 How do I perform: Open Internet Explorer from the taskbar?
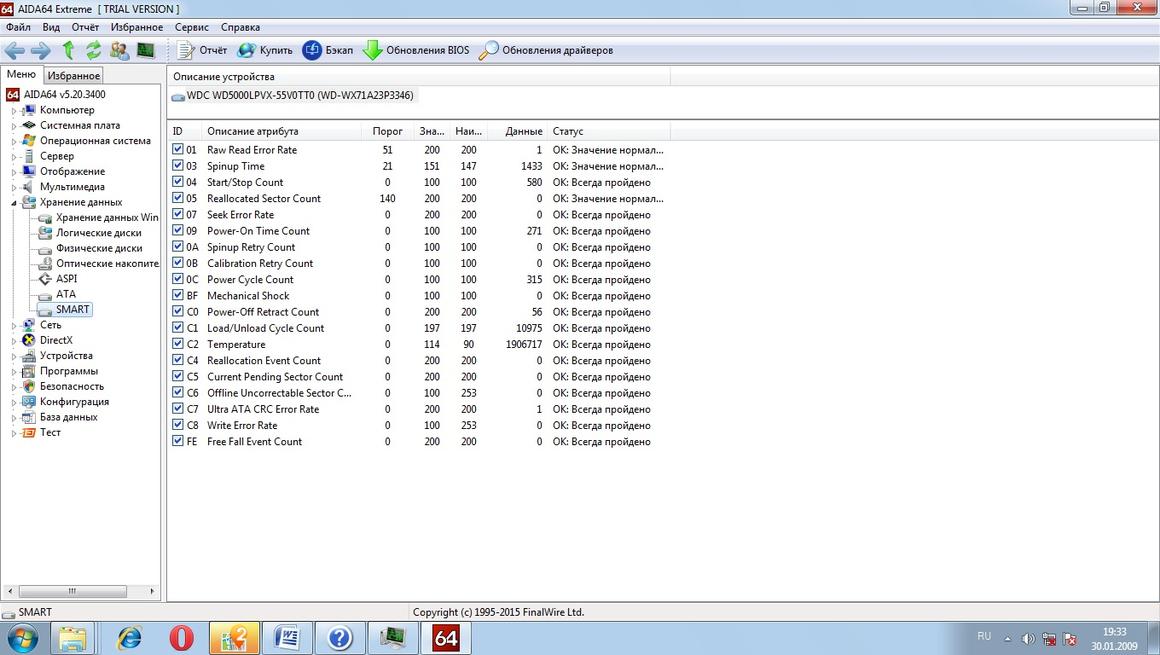pos(129,638)
